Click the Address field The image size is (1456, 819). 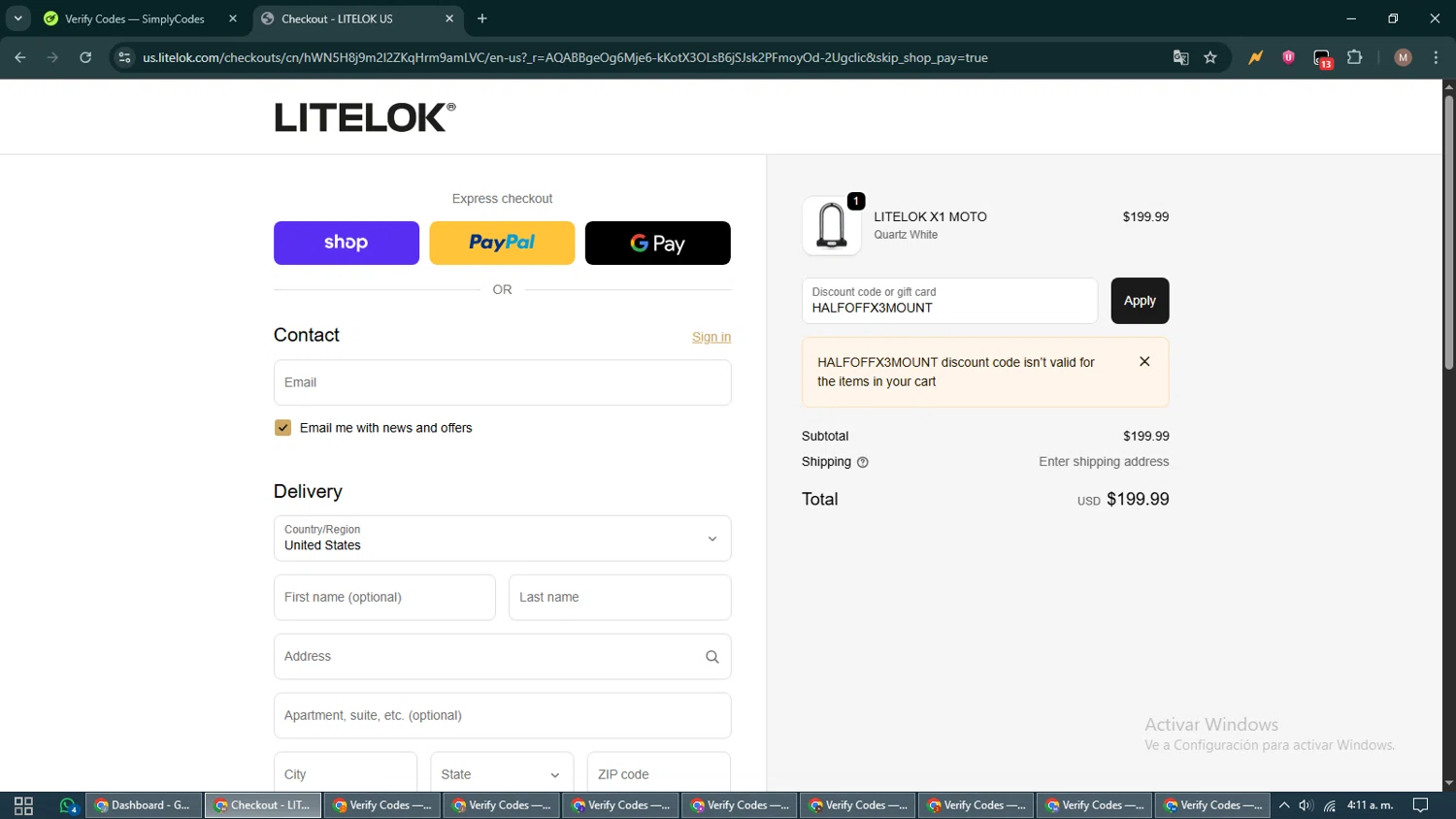[x=502, y=657]
